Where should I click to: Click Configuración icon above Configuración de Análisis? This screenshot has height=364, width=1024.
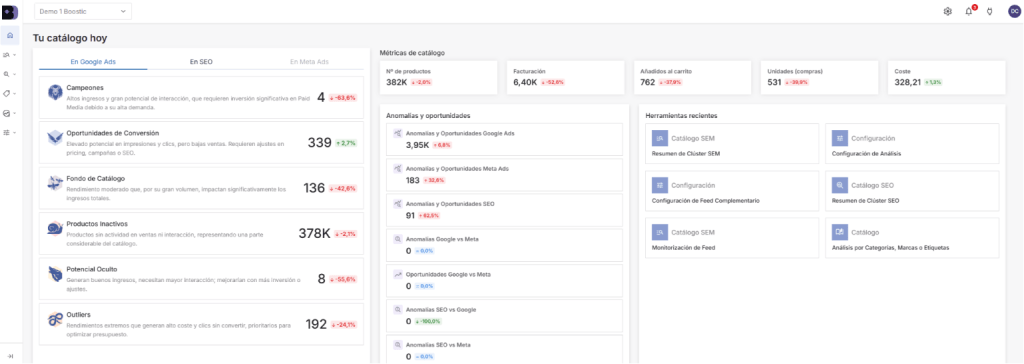tap(840, 138)
